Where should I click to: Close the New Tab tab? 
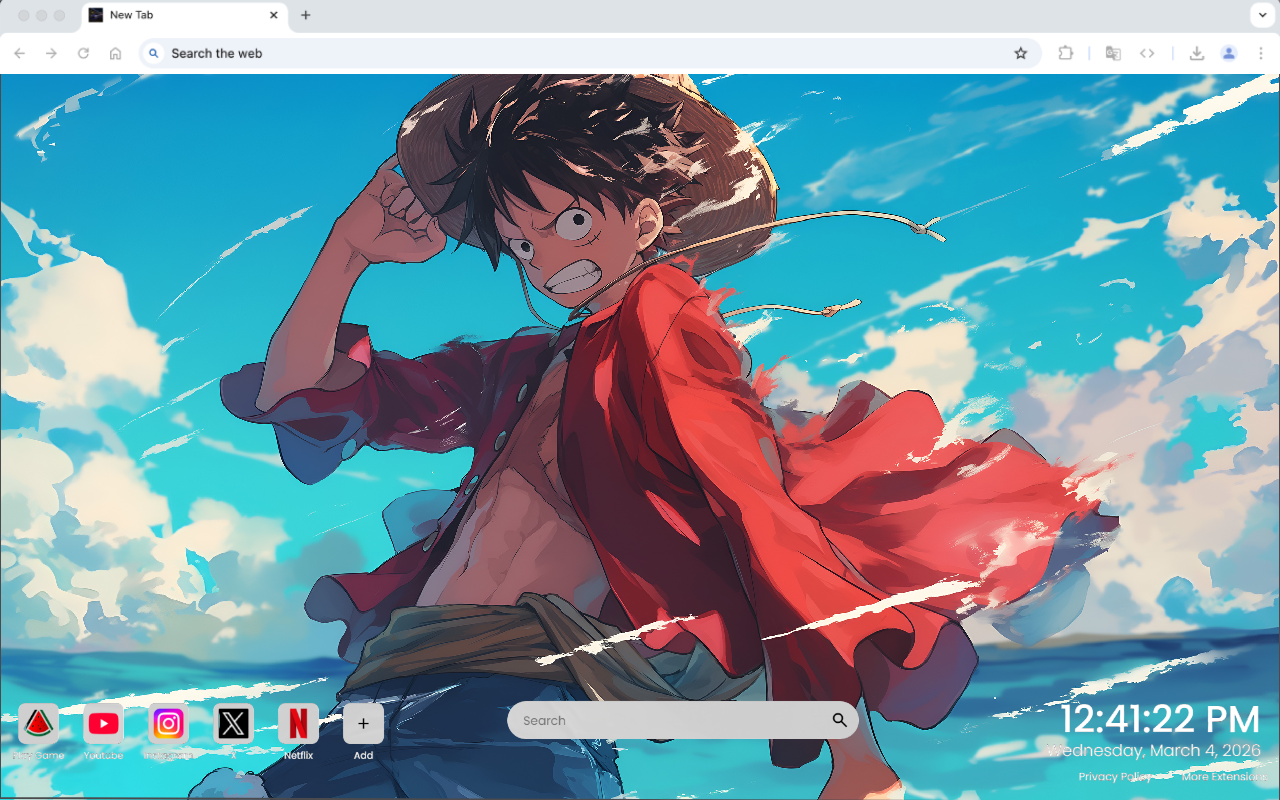tap(274, 15)
